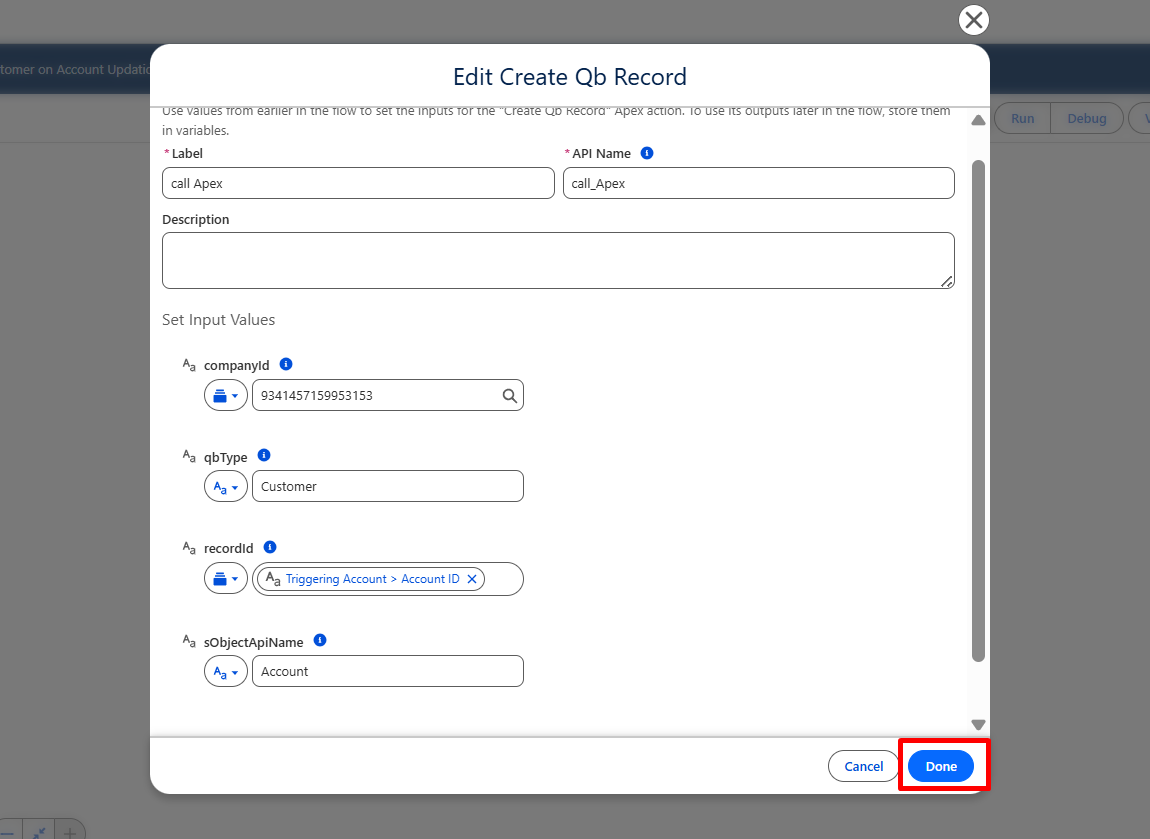Click inside the Description text area
The image size is (1150, 839).
(558, 260)
